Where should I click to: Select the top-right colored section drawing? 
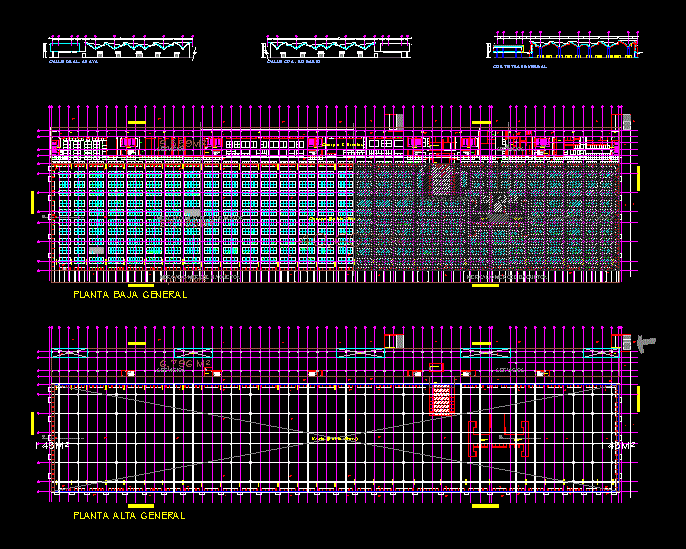point(566,46)
